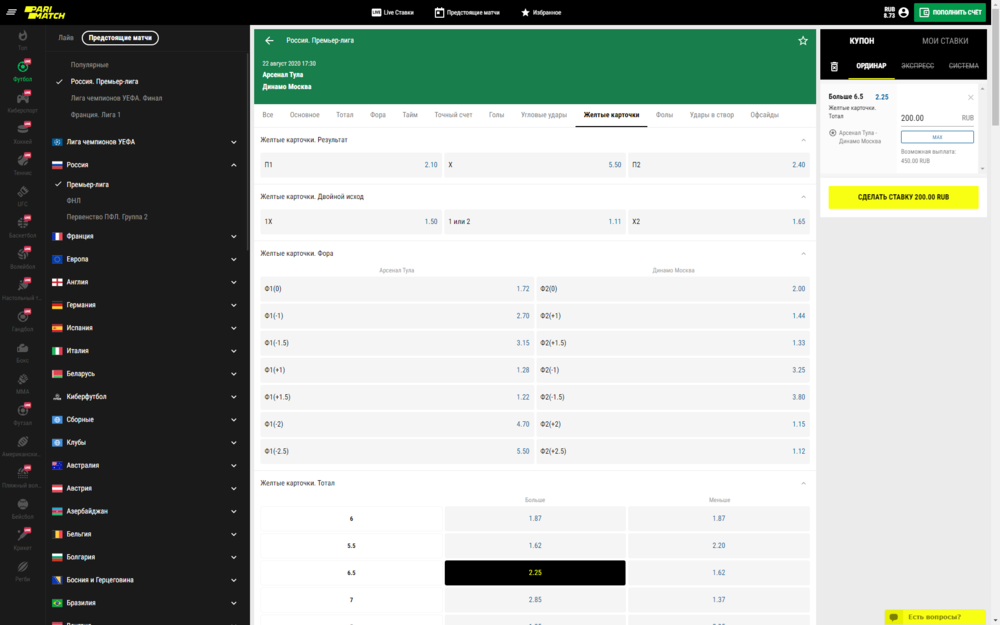The height and width of the screenshot is (625, 1000).
Task: Open the UFC sport section
Action: point(23,196)
